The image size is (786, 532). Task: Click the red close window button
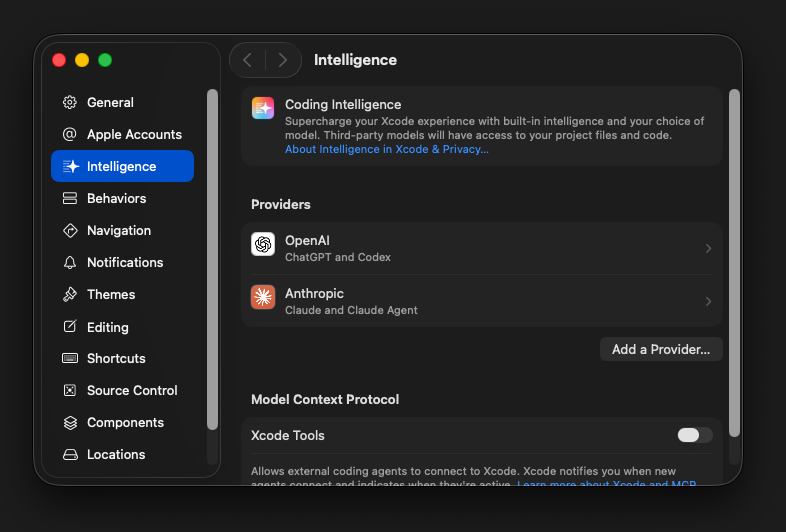[59, 60]
